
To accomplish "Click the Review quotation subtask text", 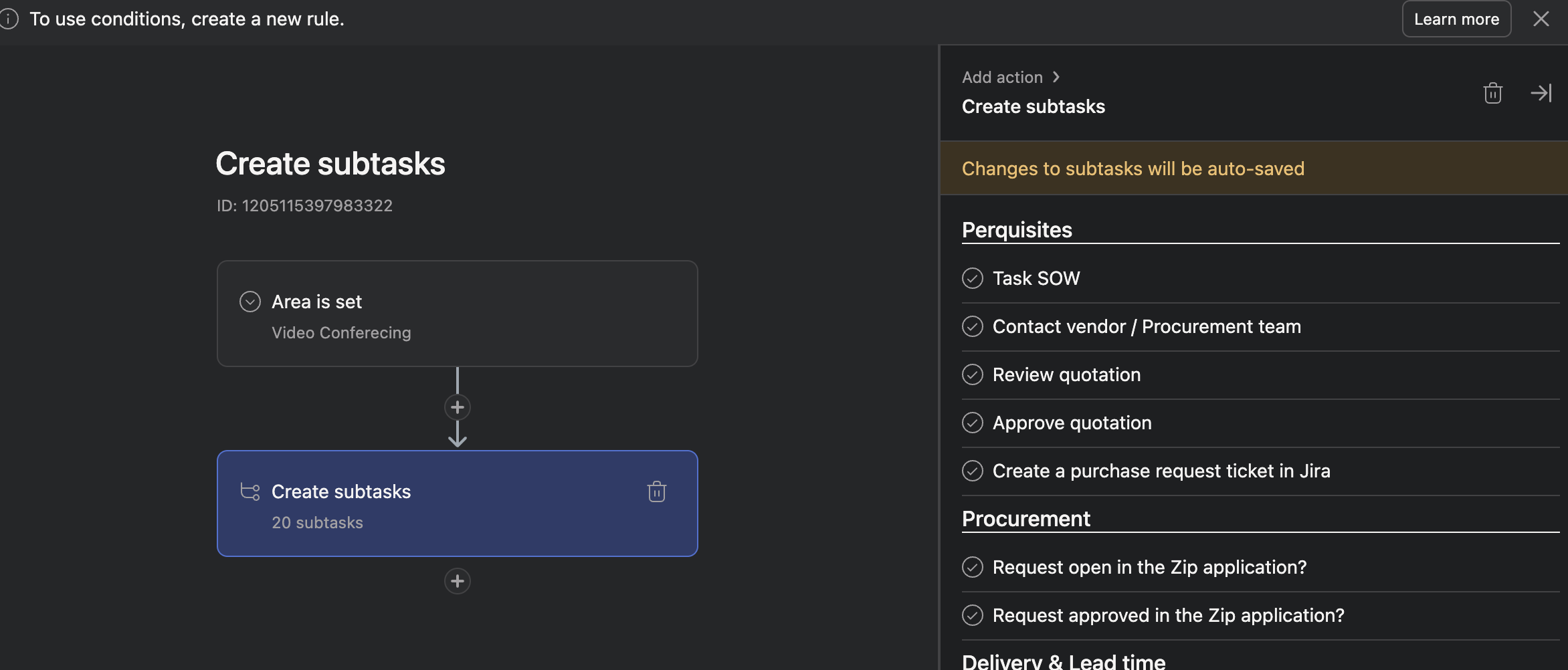I will 1066,374.
